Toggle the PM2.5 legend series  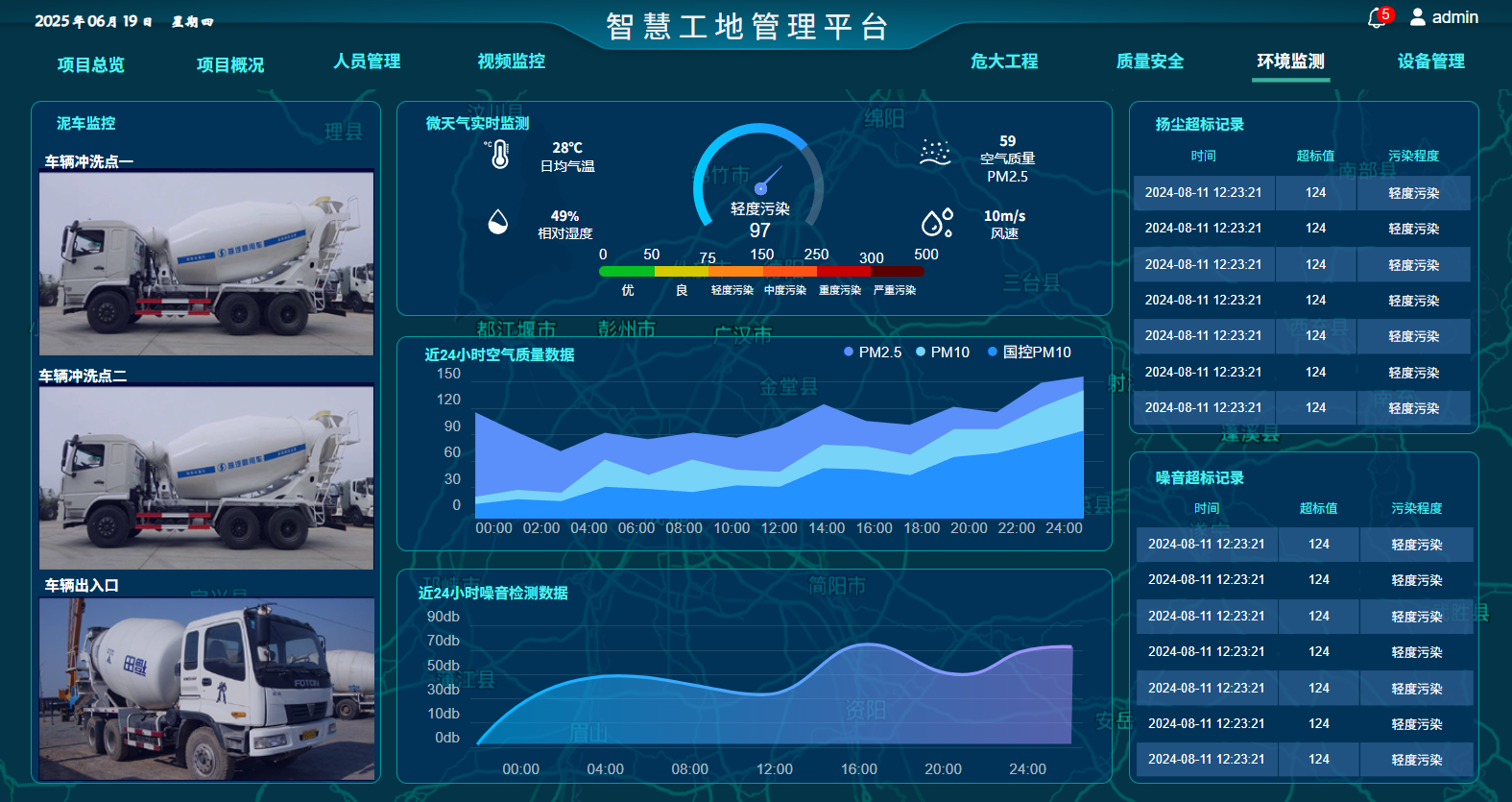coord(872,352)
